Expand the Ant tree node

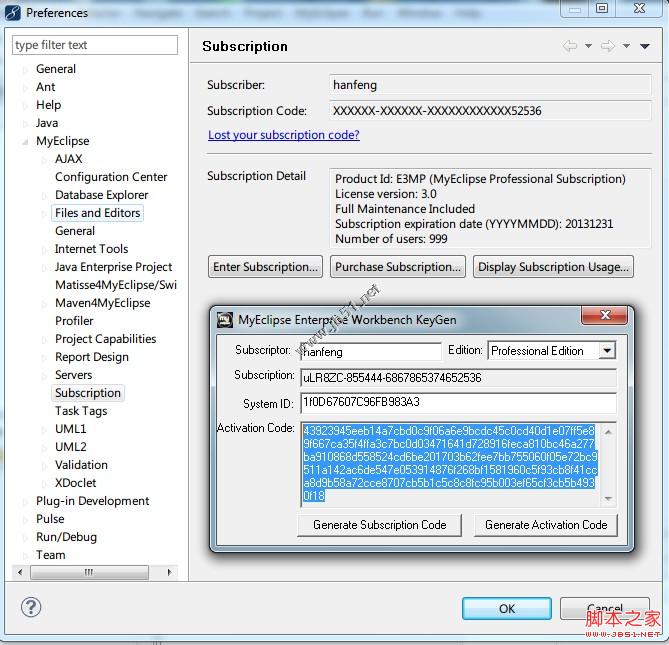pyautogui.click(x=25, y=87)
